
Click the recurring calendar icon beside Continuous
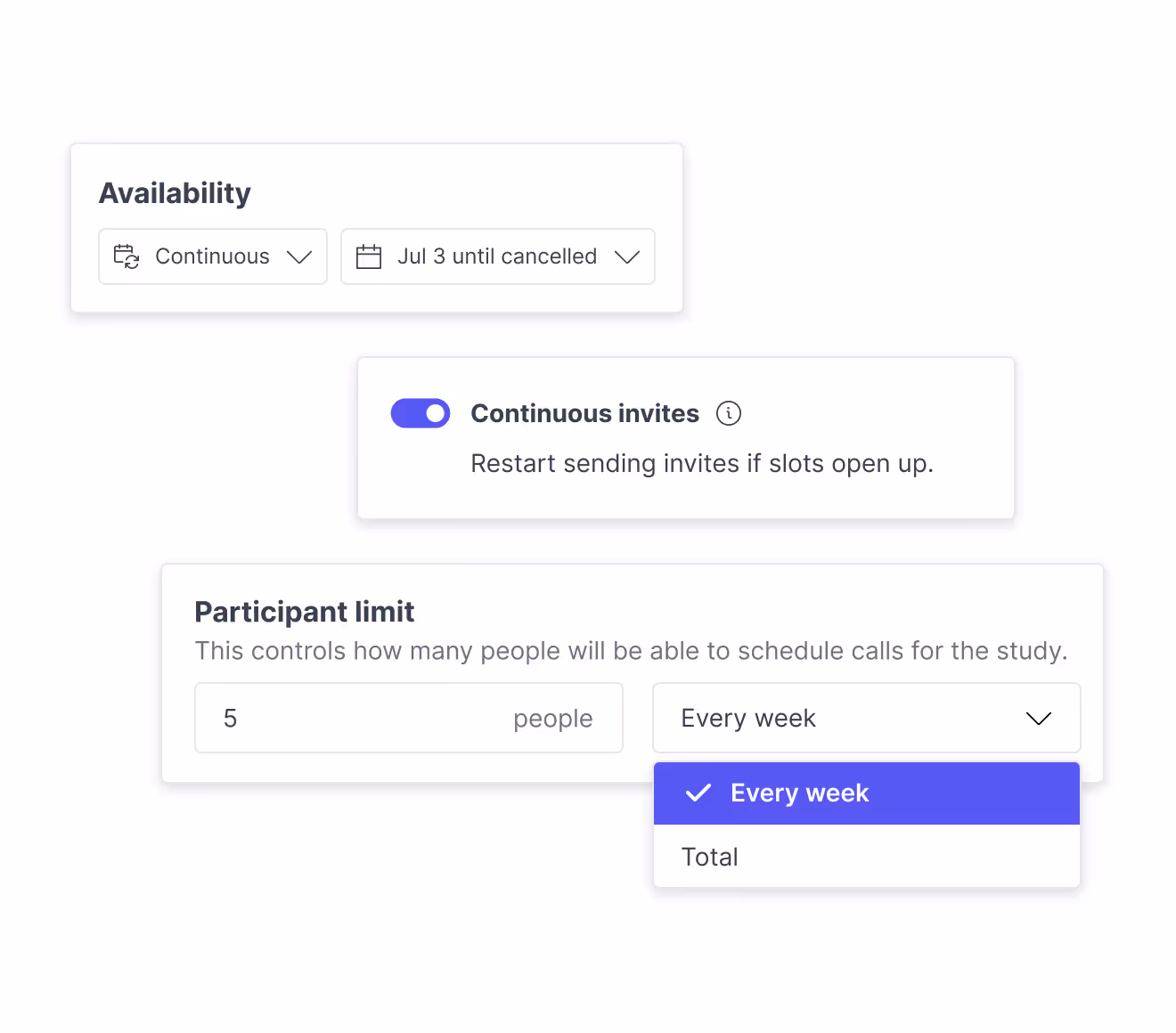point(126,256)
